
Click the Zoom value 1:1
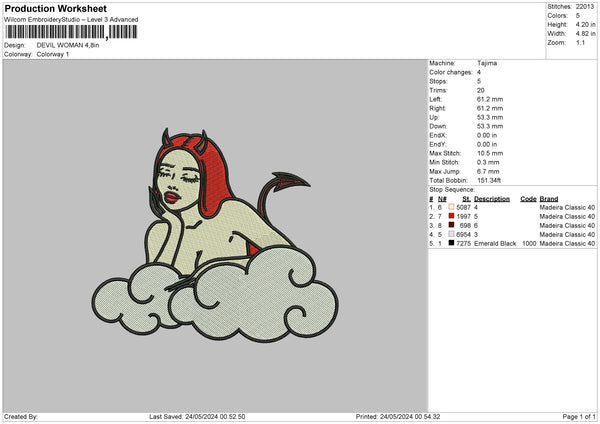pos(580,42)
